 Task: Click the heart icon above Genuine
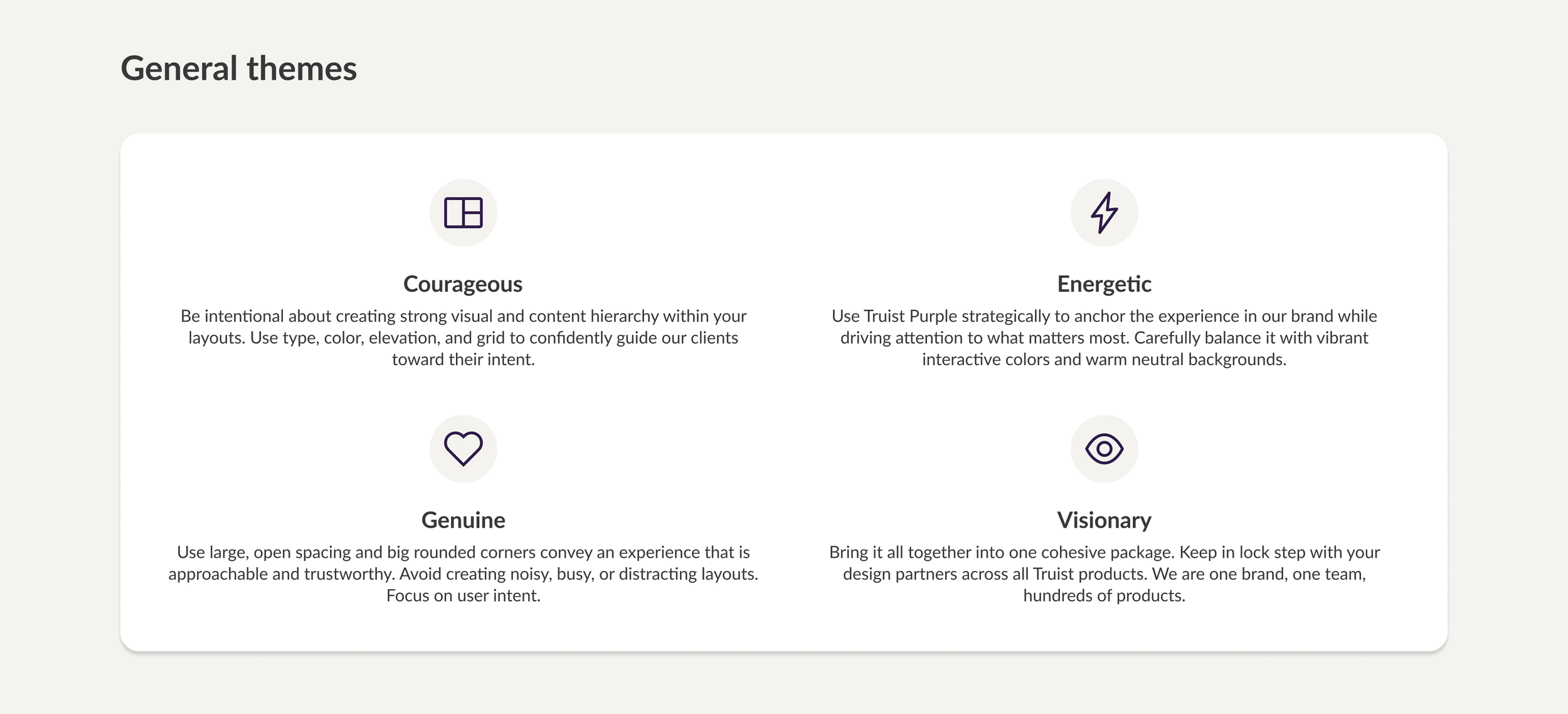click(463, 449)
